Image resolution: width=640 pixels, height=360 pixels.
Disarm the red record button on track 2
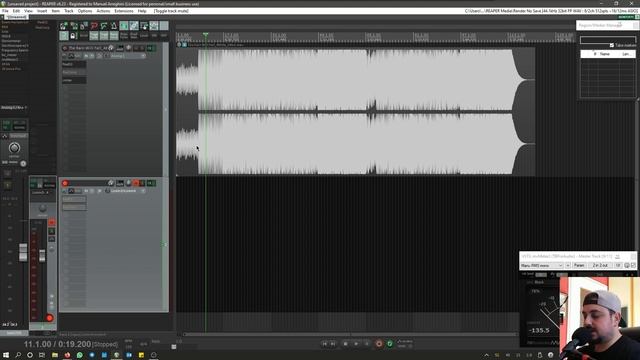pos(64,183)
